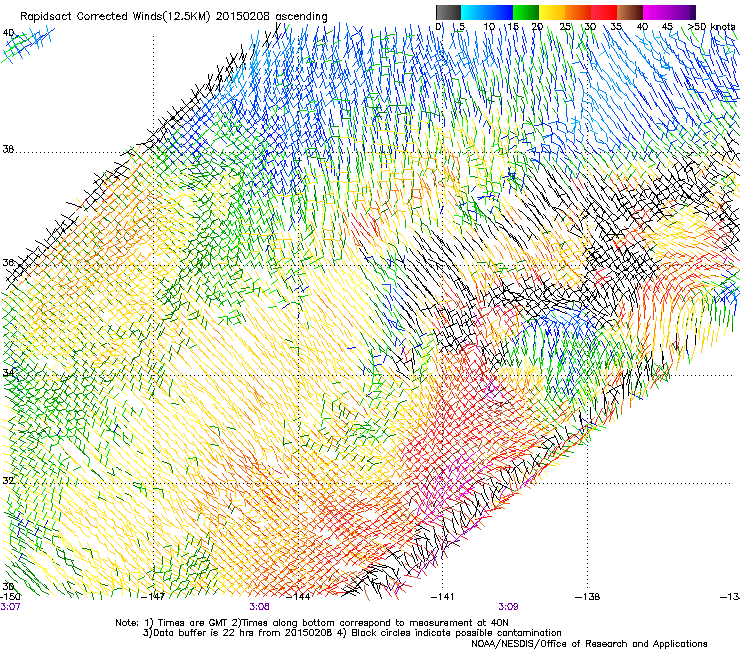The width and height of the screenshot is (740, 650).
Task: Click the longitude label '-141'
Action: [443, 597]
